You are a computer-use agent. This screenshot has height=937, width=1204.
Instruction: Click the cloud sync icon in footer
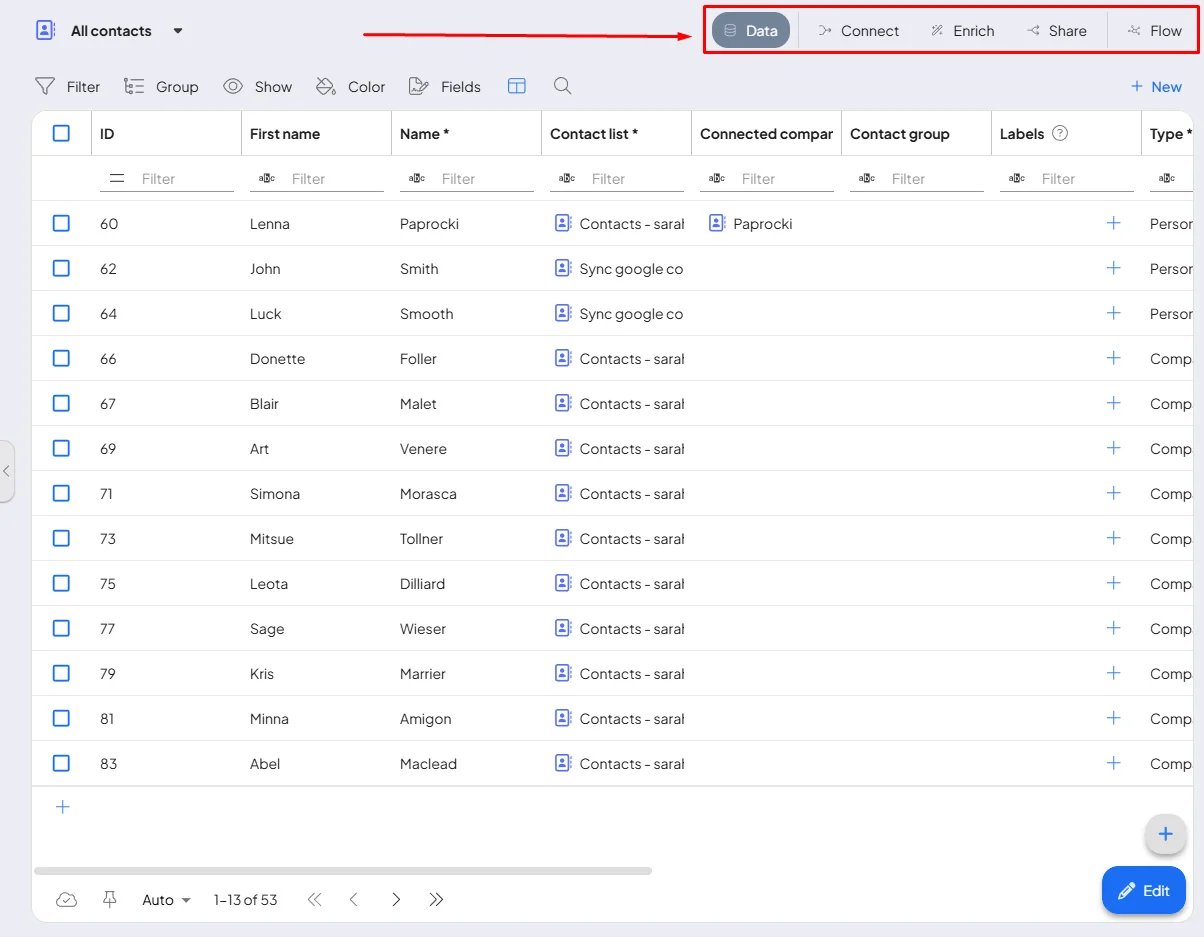tap(67, 900)
